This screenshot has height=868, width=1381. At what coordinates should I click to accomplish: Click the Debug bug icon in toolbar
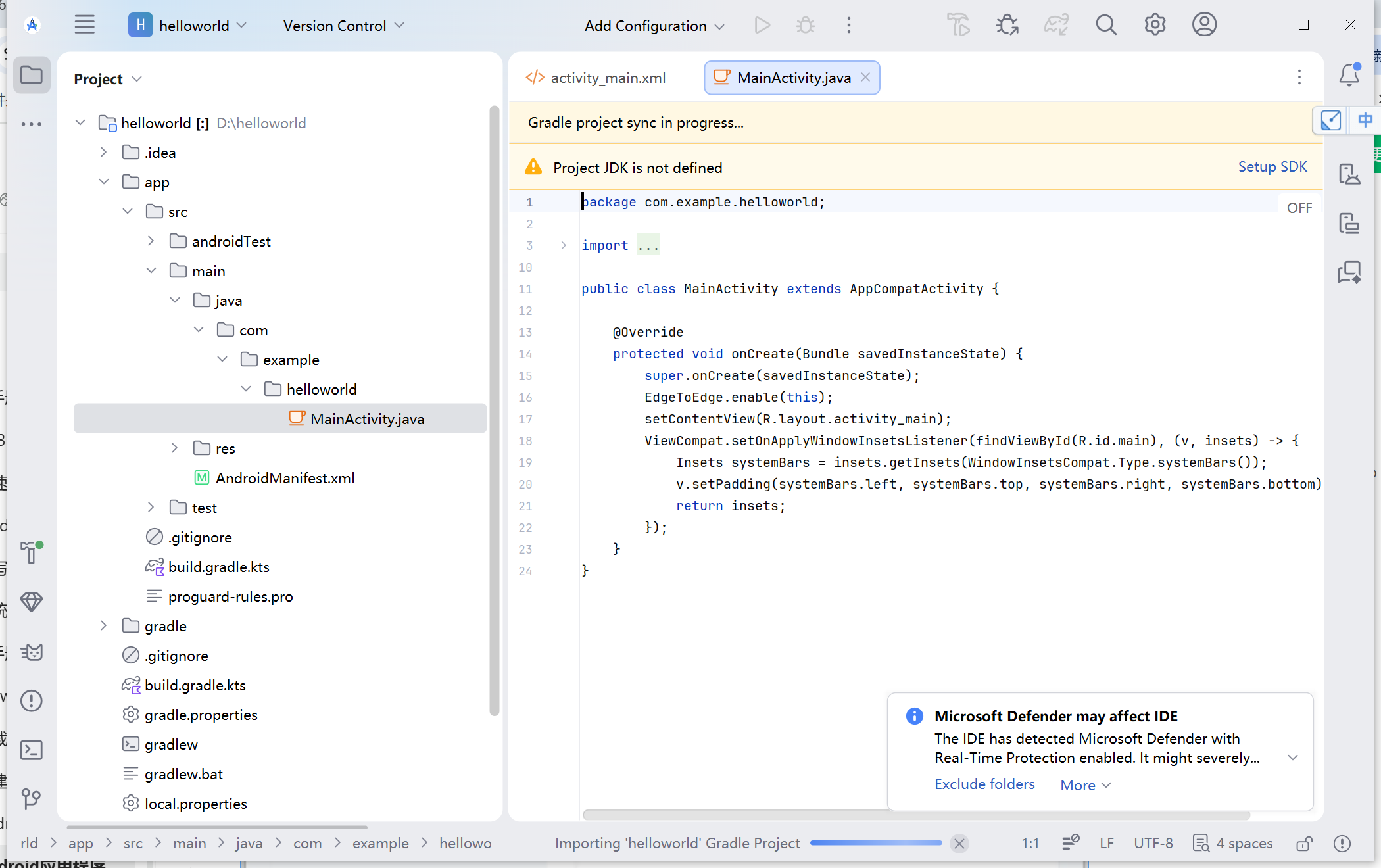click(805, 25)
